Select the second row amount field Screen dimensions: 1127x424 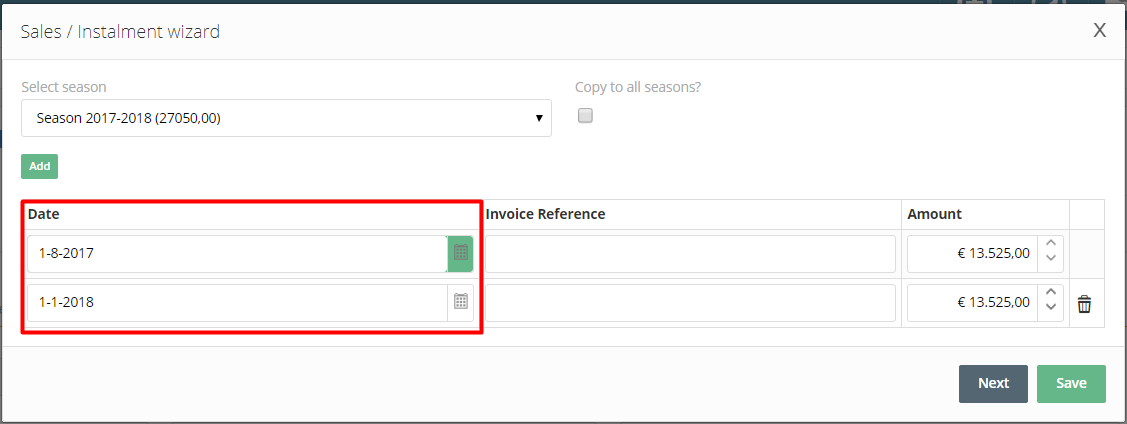(x=972, y=302)
